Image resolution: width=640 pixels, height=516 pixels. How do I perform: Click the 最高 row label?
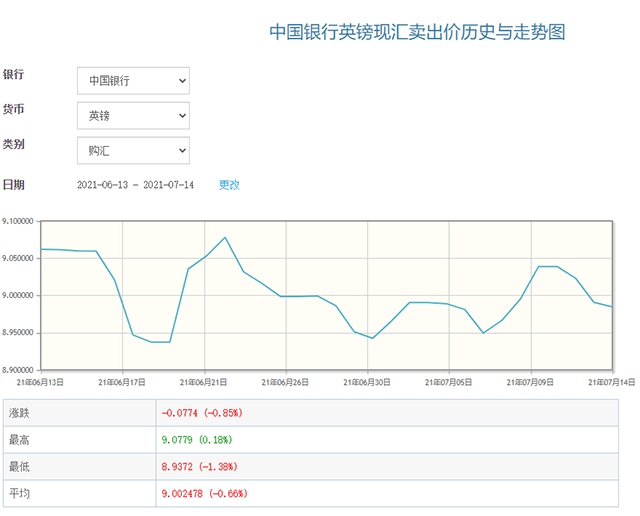pos(19,440)
